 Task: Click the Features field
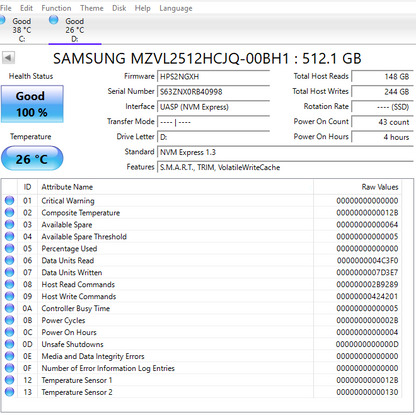point(285,167)
